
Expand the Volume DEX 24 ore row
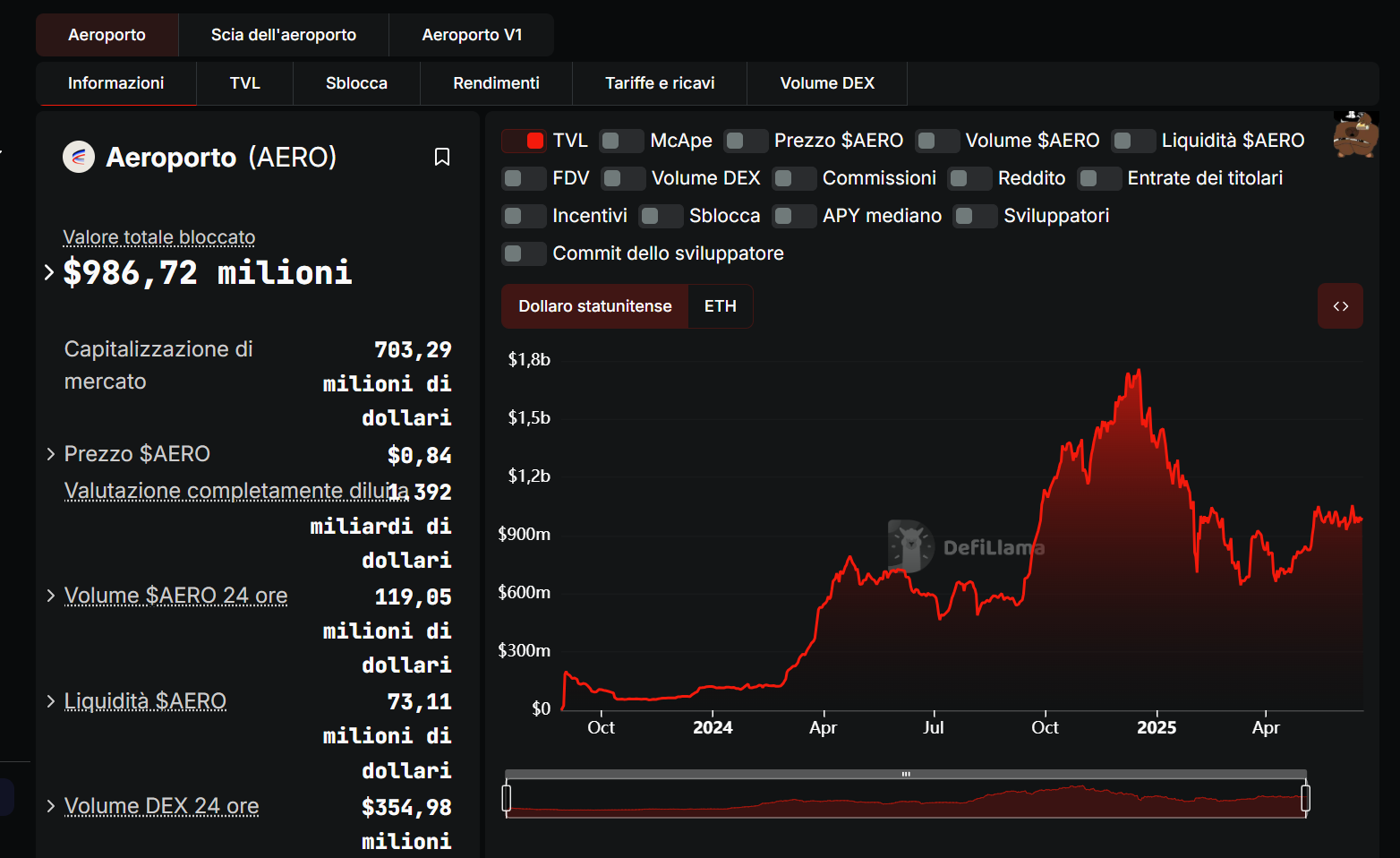pos(51,806)
